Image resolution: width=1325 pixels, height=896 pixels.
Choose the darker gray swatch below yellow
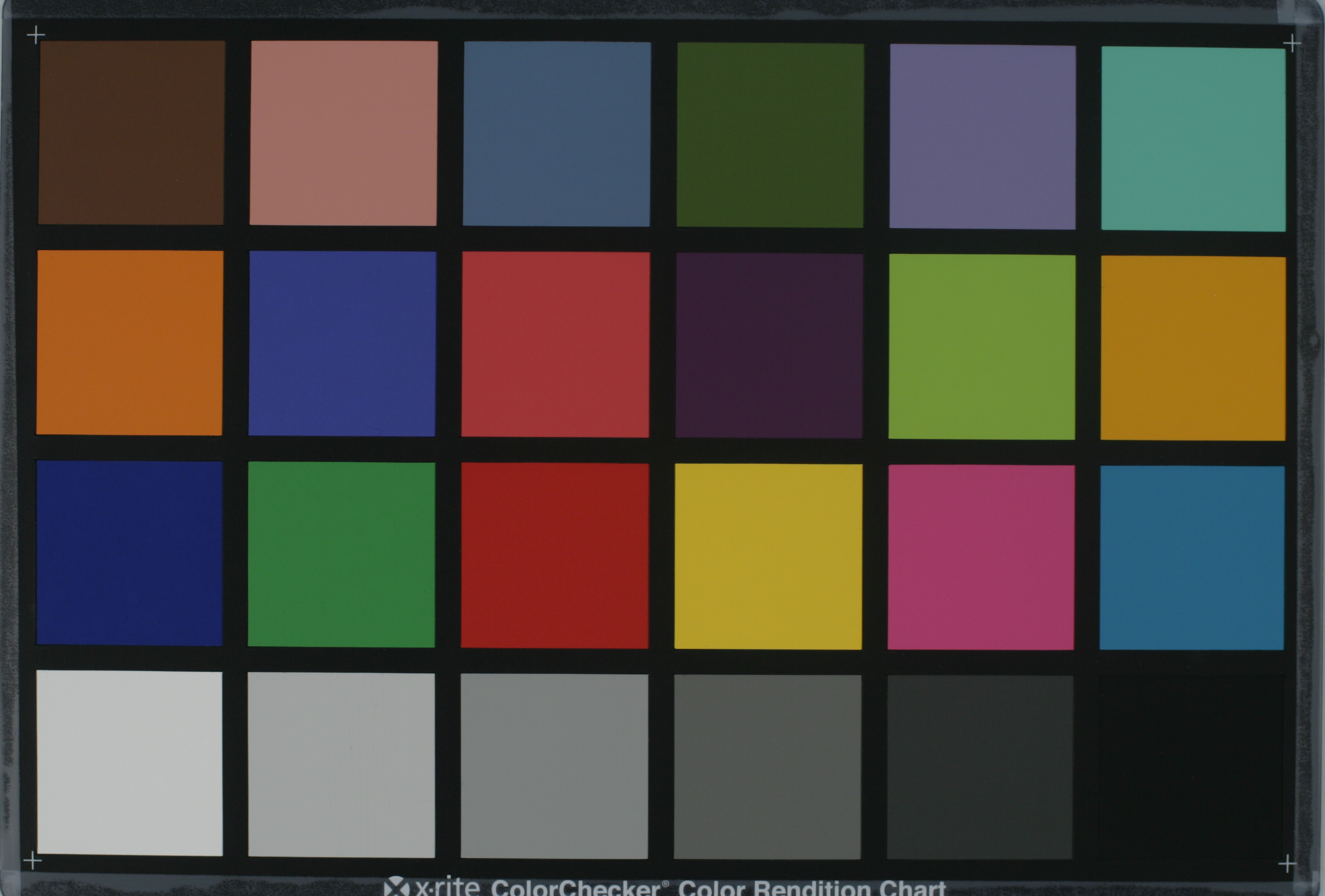[x=768, y=767]
